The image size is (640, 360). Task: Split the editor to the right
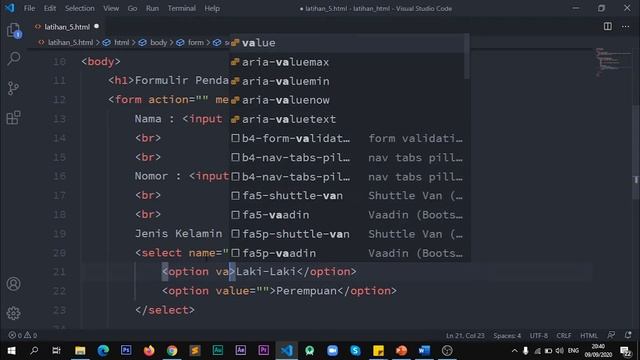pos(608,27)
